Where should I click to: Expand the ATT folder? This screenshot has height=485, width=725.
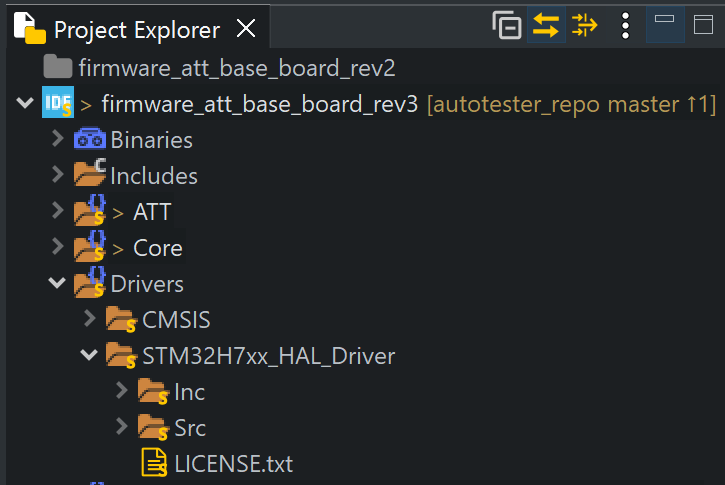pos(58,212)
